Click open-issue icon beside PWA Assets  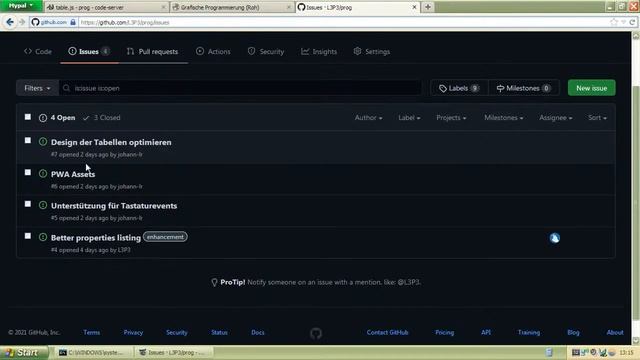(x=43, y=173)
